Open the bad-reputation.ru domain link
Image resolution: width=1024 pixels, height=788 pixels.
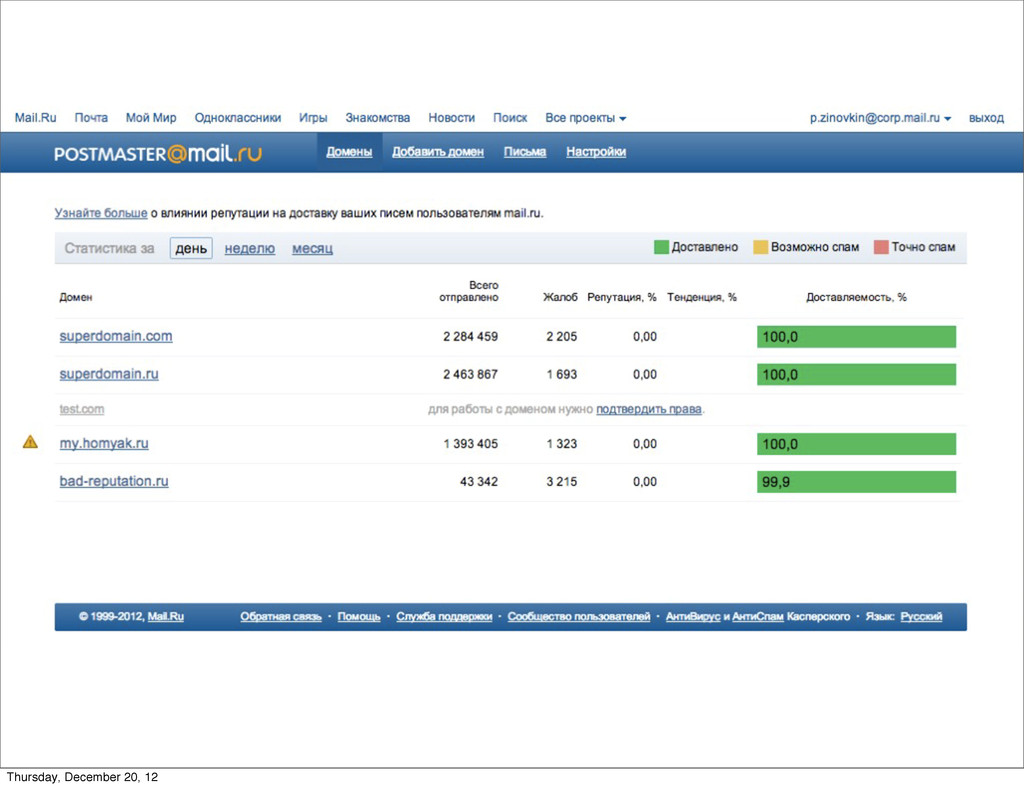pos(114,481)
